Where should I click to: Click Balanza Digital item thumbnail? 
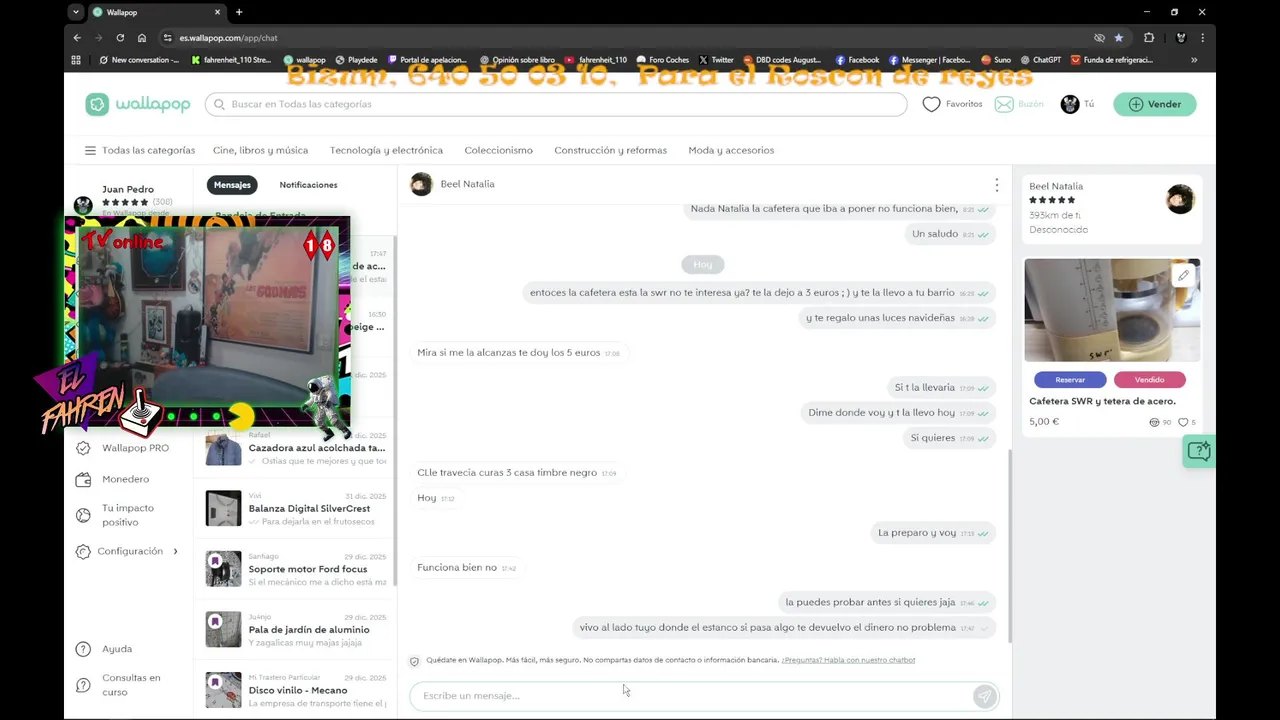223,508
